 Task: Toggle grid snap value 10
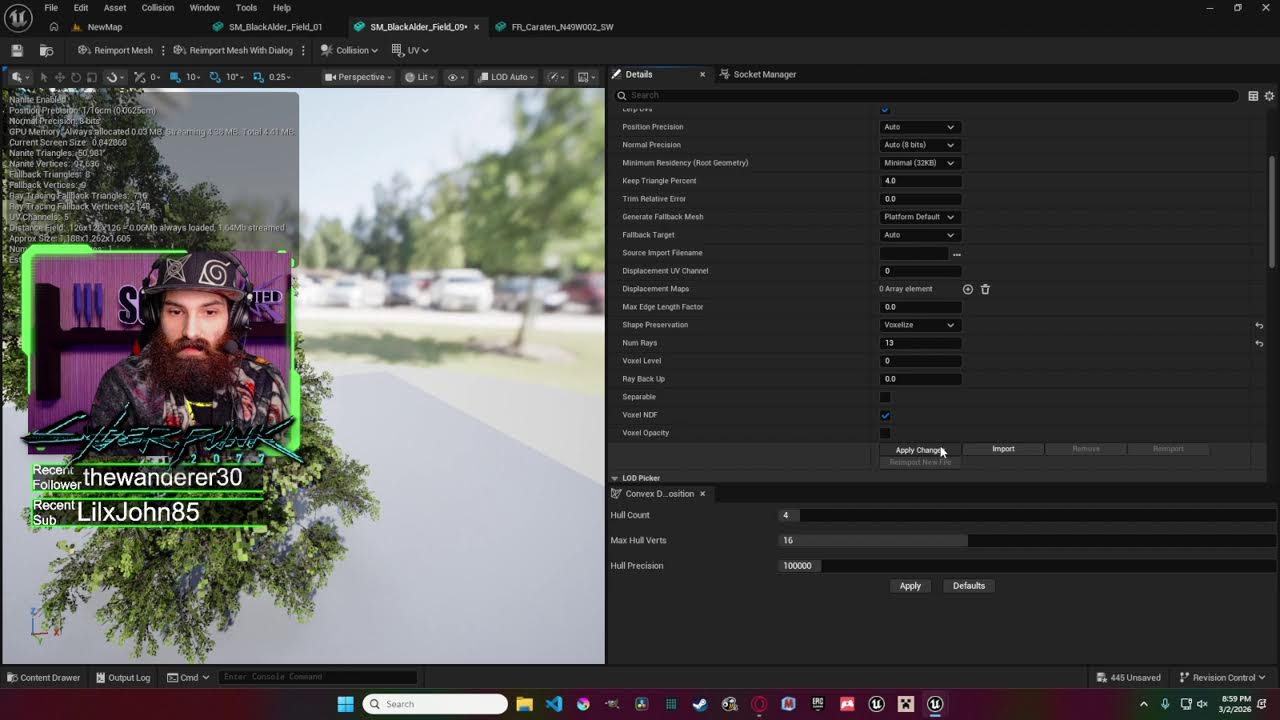click(x=186, y=77)
